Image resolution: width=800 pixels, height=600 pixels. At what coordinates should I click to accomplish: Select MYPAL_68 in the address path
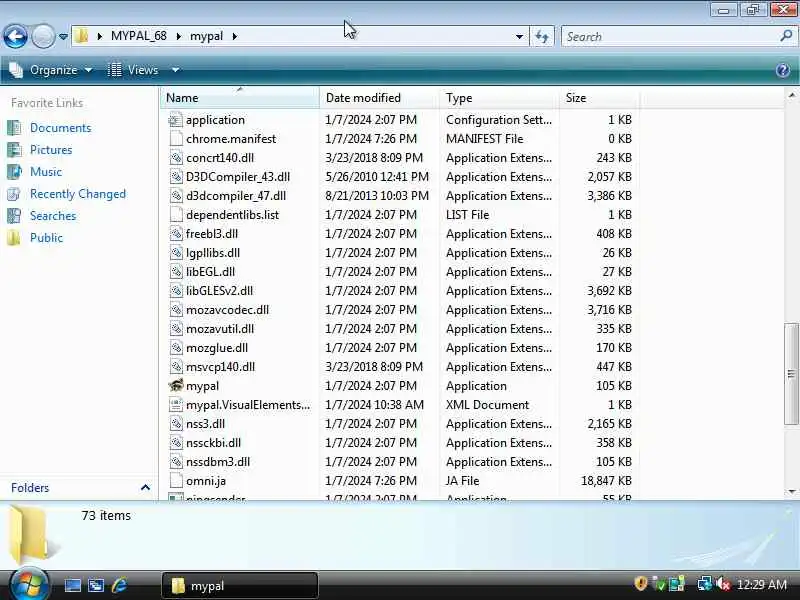[x=138, y=36]
